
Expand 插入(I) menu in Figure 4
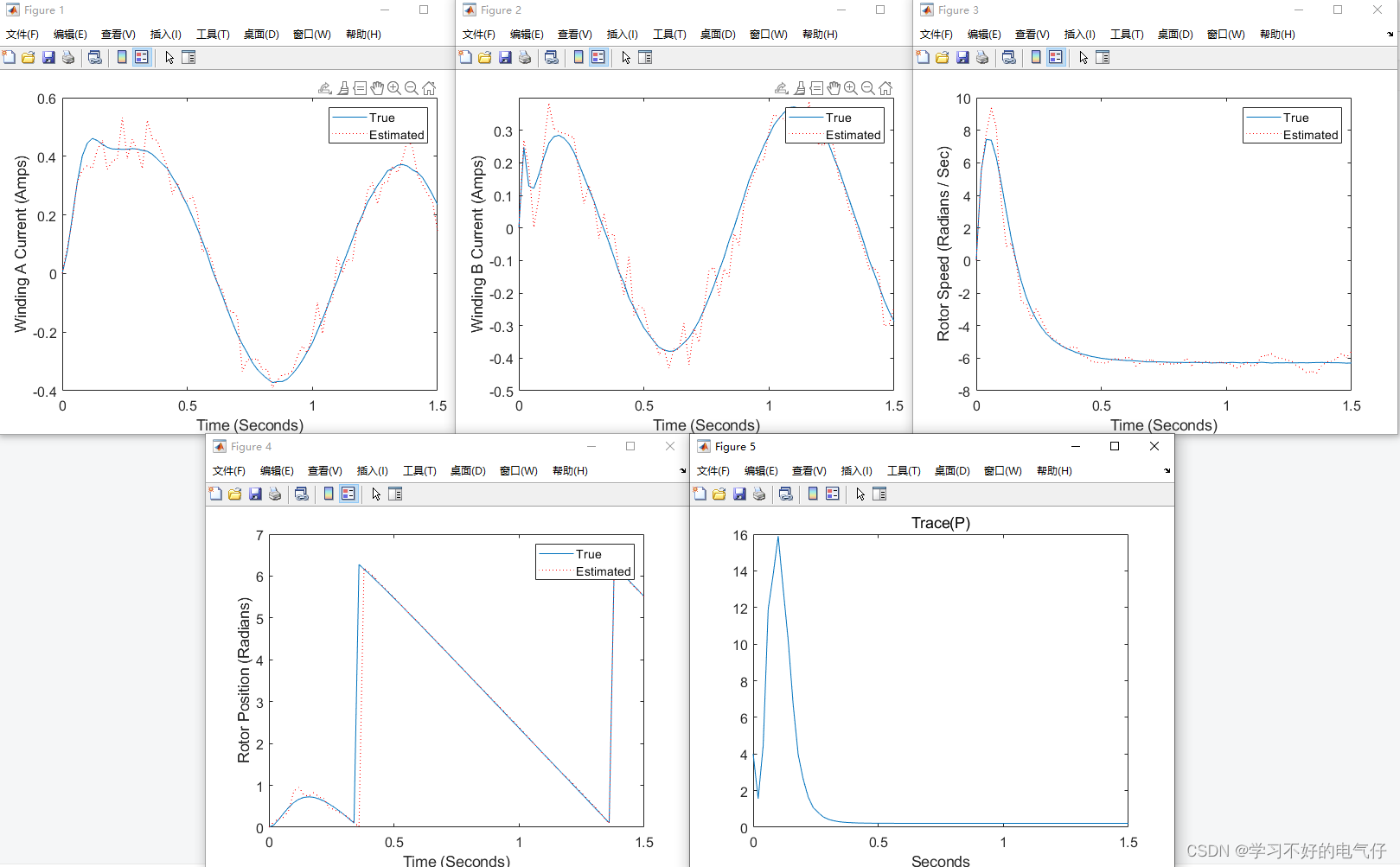point(373,471)
